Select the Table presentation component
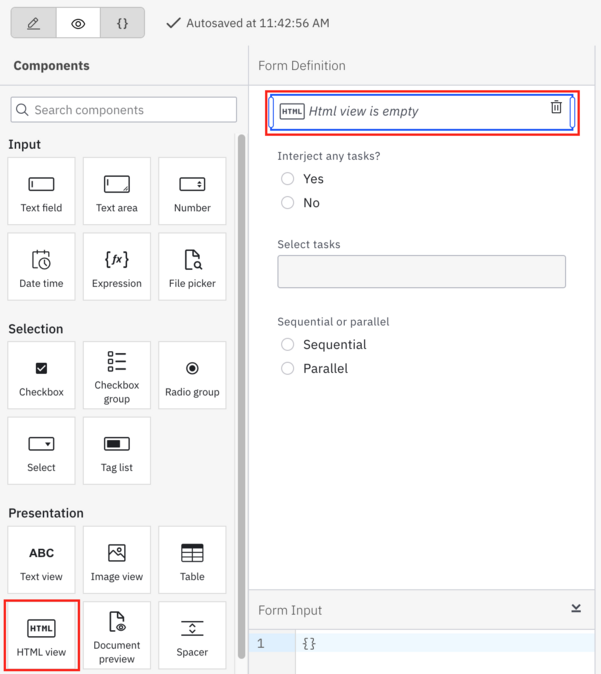 (192, 560)
